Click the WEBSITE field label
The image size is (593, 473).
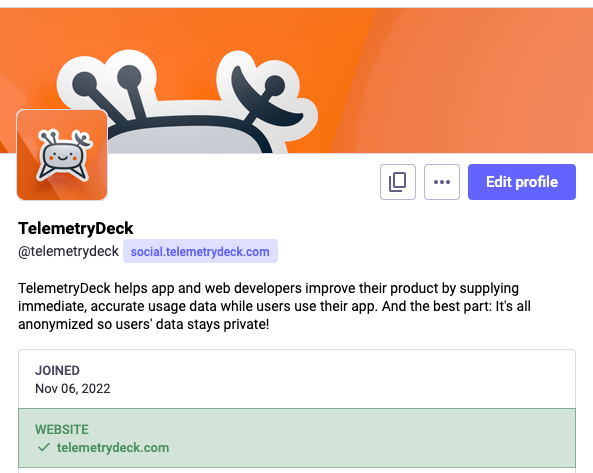pos(62,430)
